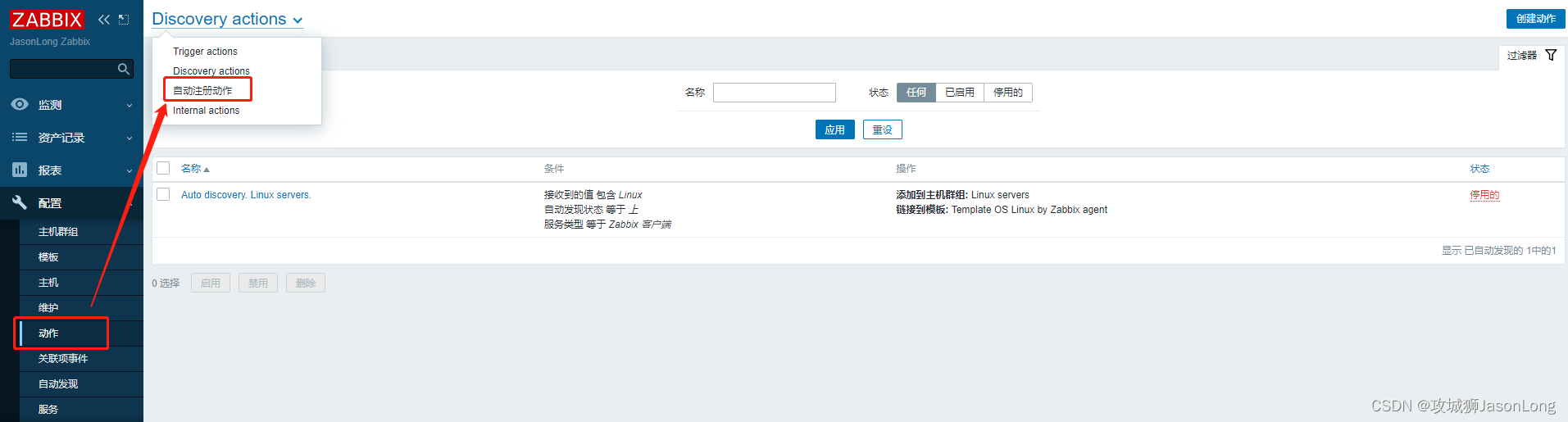
Task: Click the search magnifier icon
Action: point(124,69)
